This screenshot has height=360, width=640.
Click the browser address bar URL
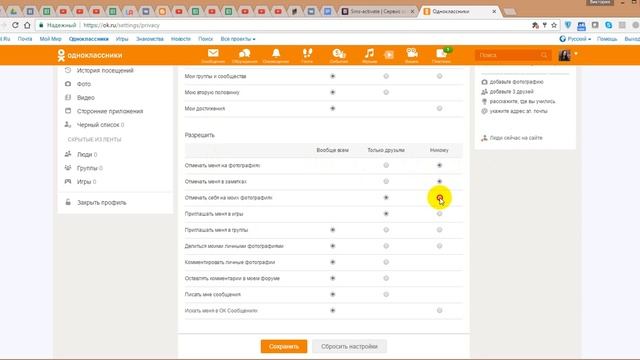click(121, 25)
